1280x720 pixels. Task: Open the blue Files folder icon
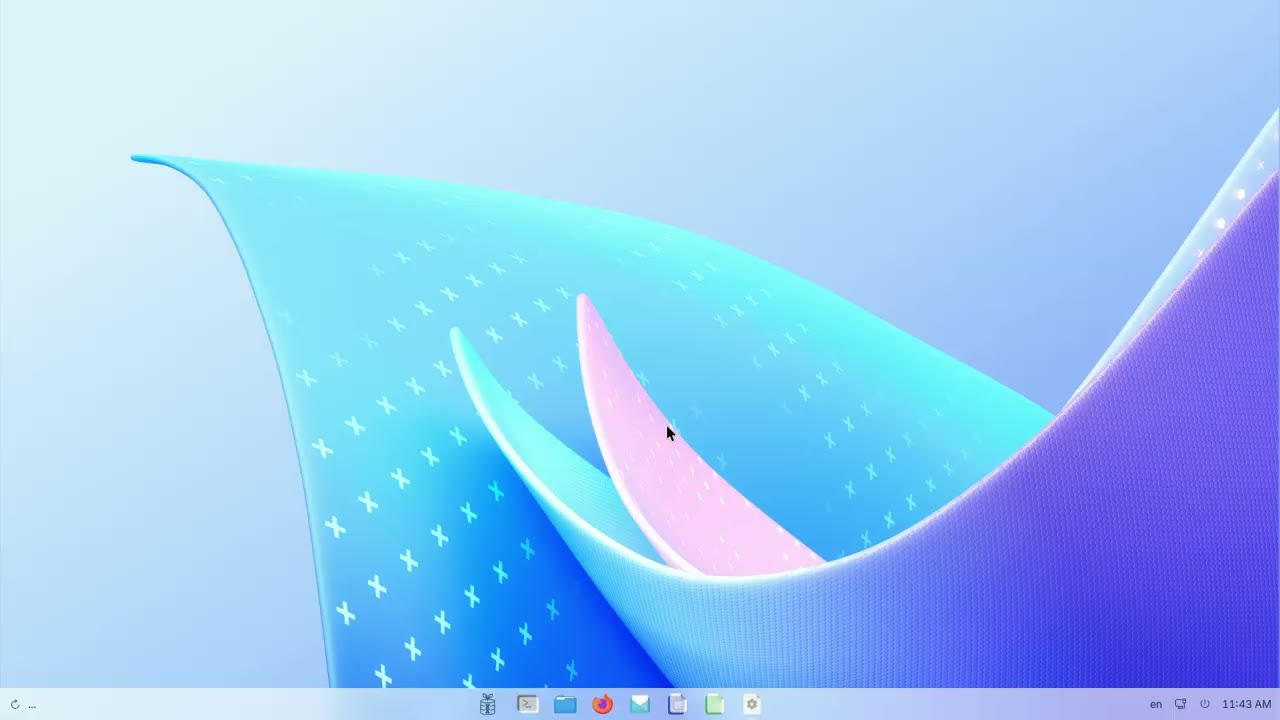tap(565, 705)
